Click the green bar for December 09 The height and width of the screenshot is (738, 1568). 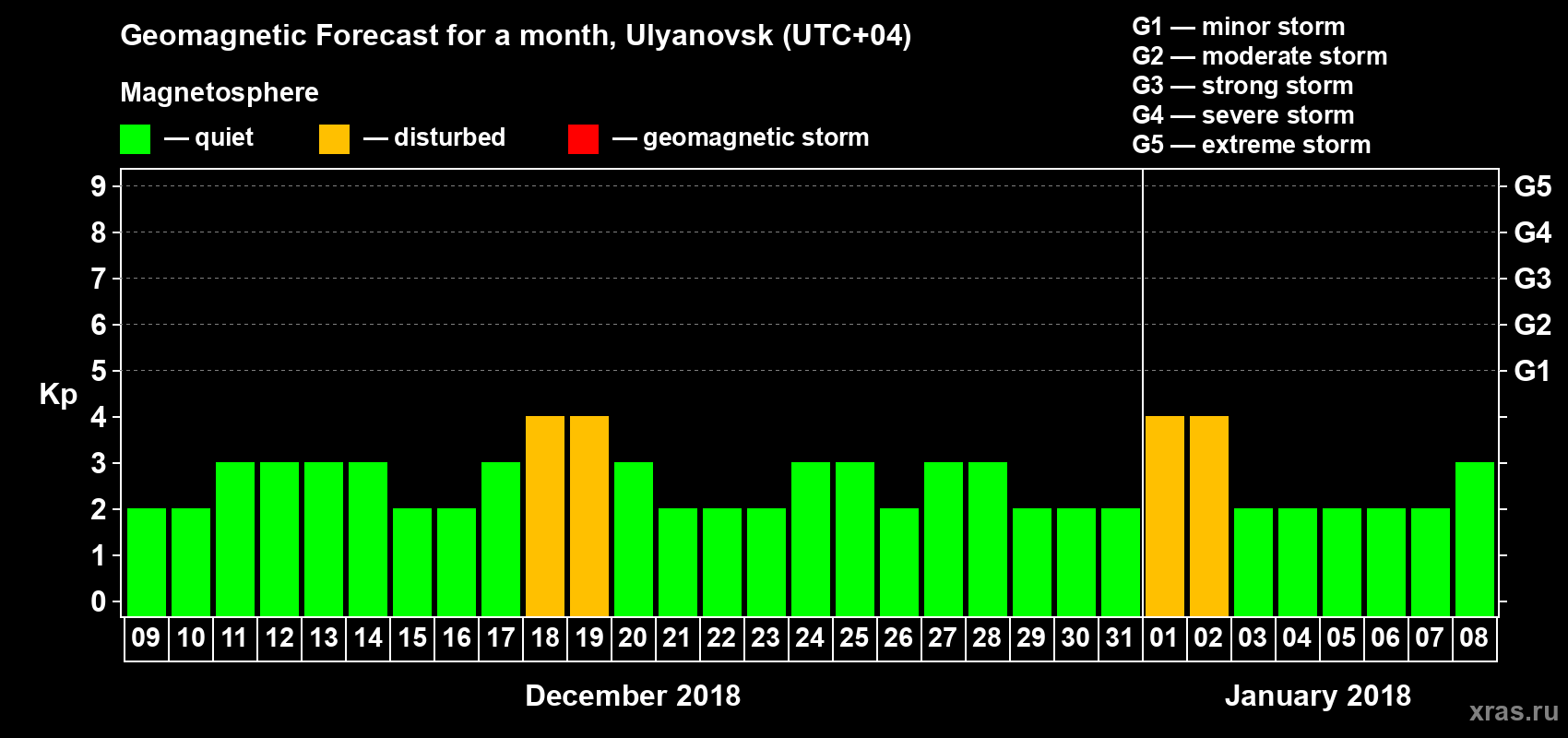[147, 562]
